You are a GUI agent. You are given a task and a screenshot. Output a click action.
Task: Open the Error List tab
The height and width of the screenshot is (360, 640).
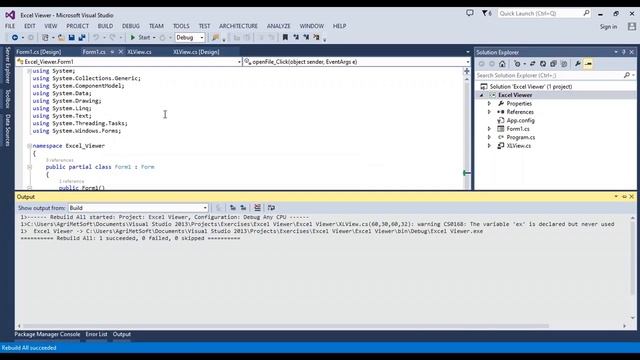click(x=96, y=334)
